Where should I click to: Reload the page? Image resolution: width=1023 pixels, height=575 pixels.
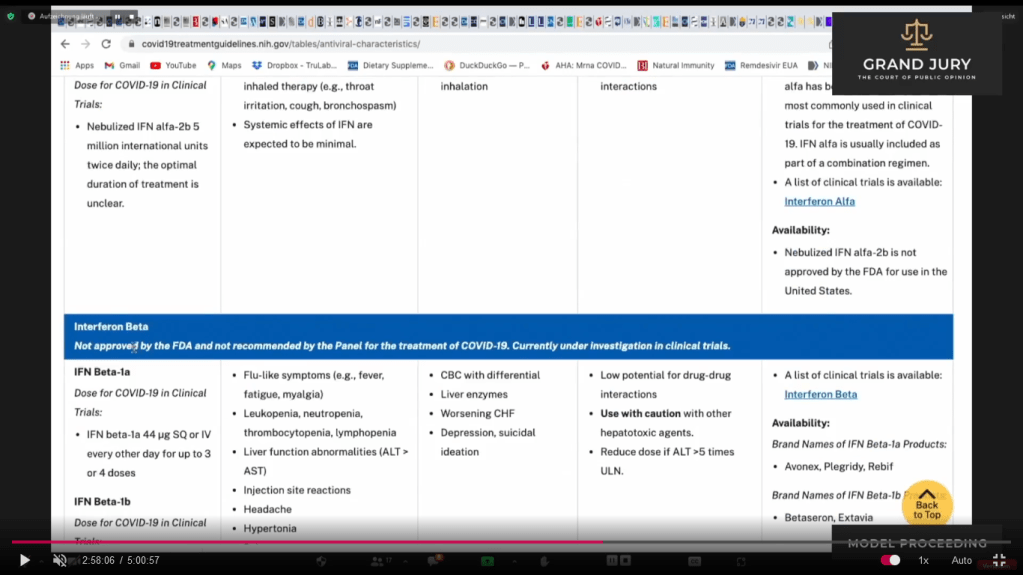point(106,44)
